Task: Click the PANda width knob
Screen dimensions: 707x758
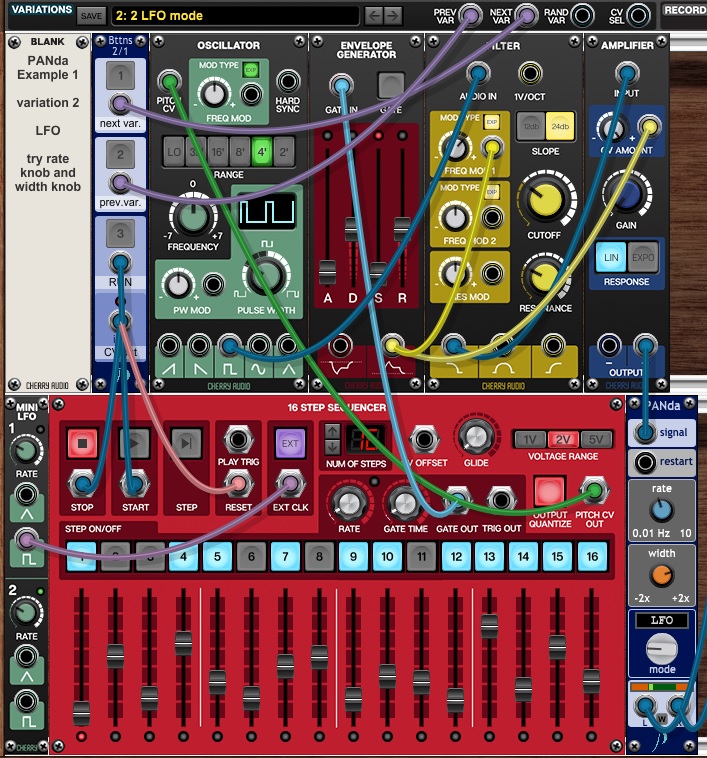Action: pyautogui.click(x=661, y=575)
